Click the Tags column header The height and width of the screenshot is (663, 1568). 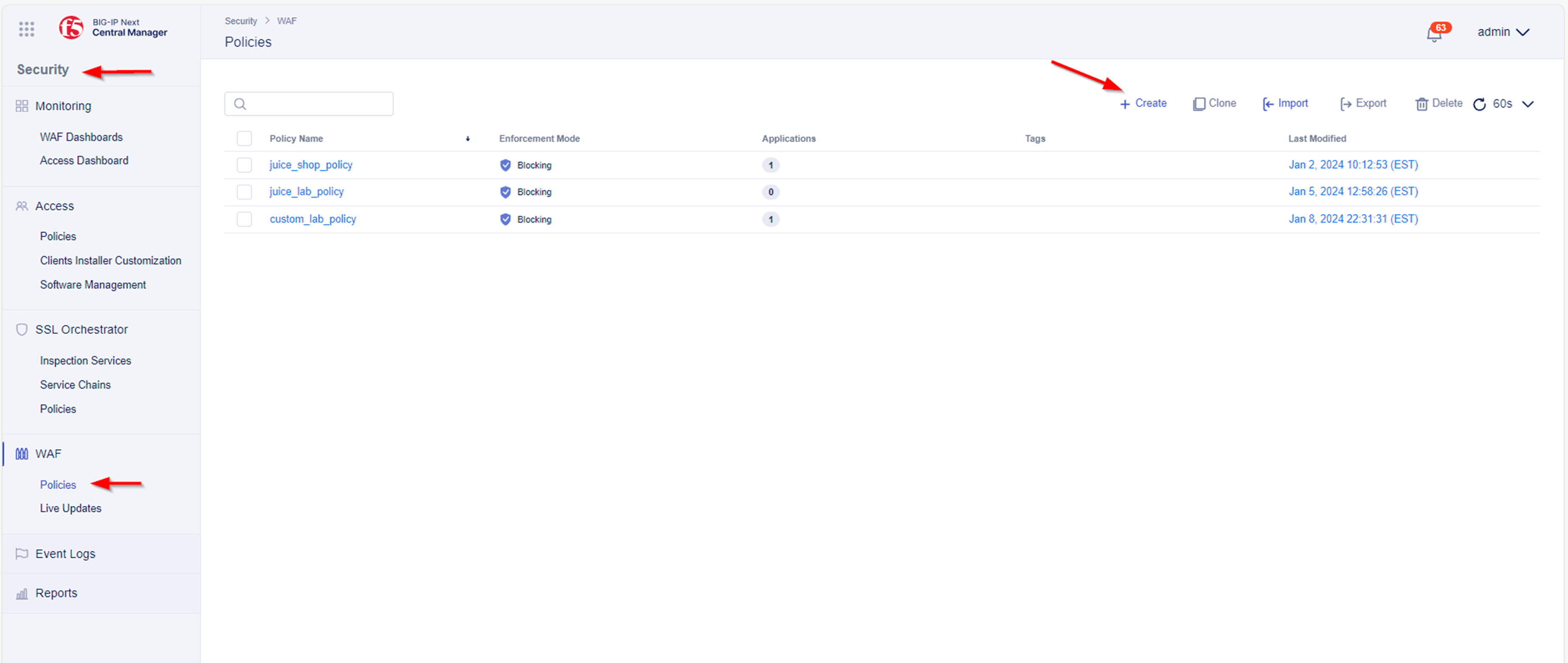tap(1035, 139)
